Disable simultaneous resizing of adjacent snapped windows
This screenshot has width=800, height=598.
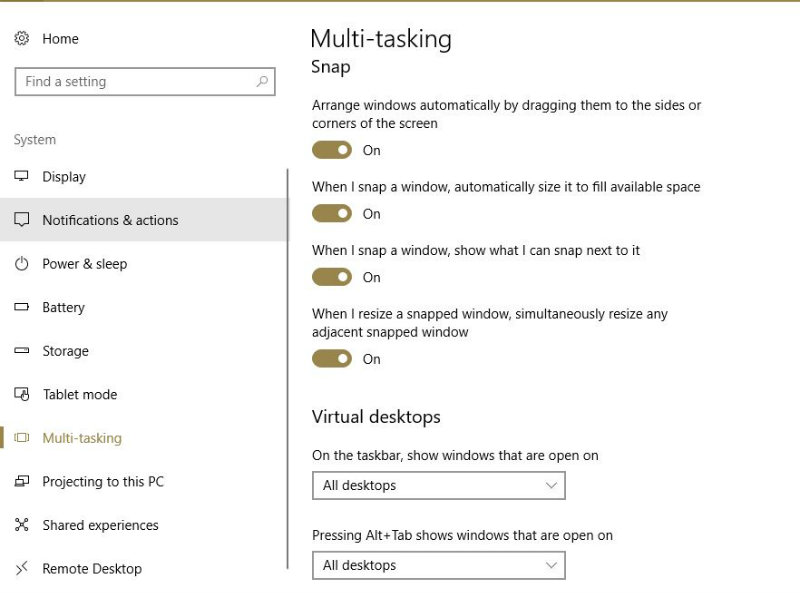332,359
